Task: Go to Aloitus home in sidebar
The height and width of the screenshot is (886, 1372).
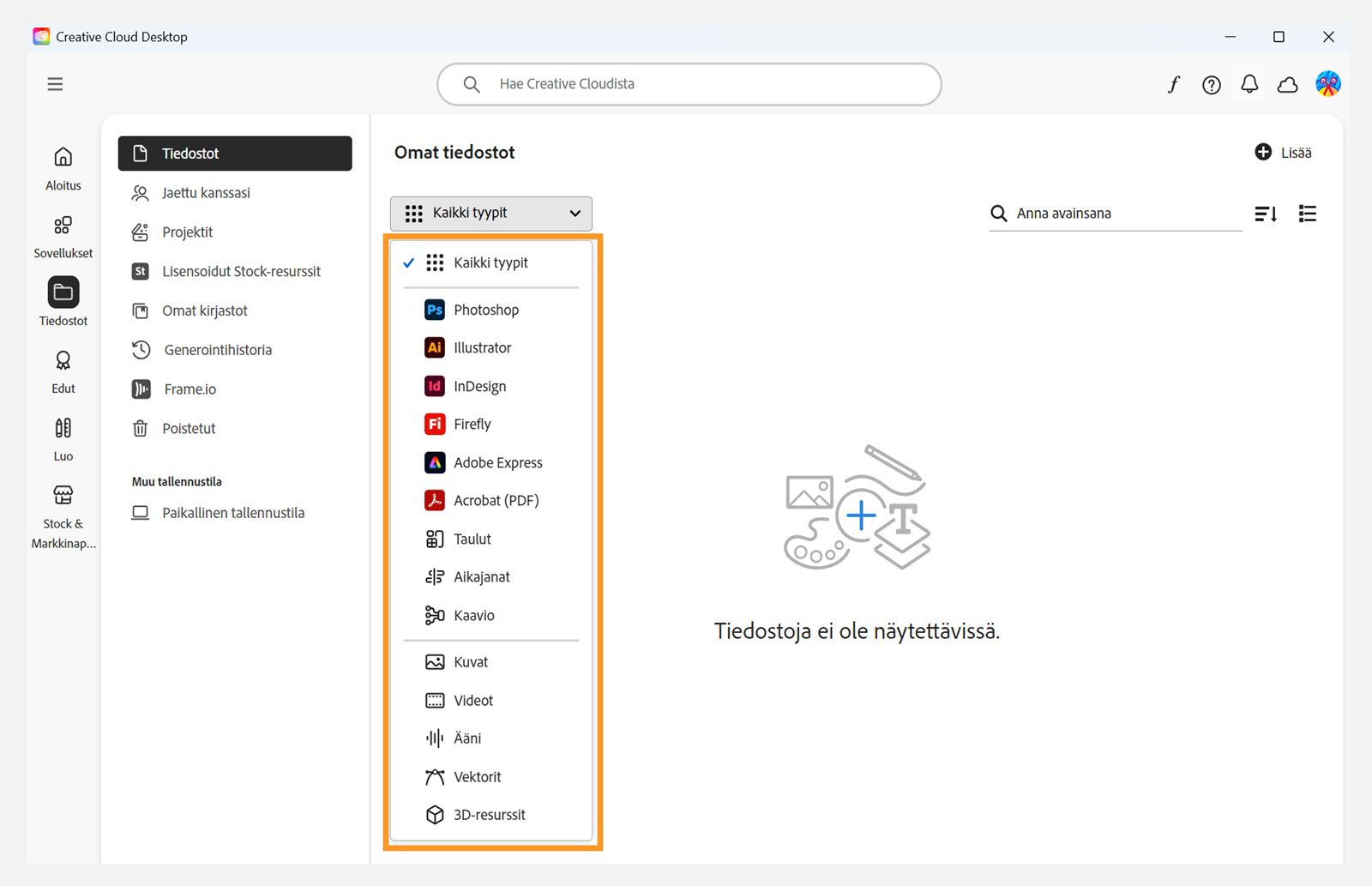Action: (x=63, y=169)
